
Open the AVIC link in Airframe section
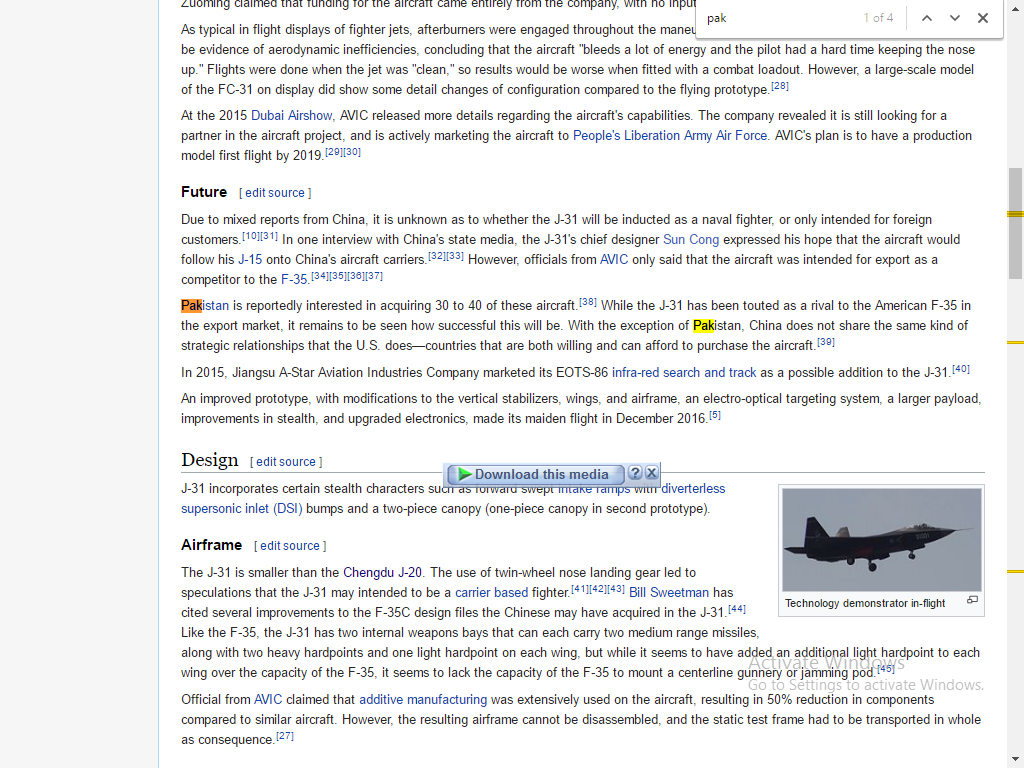pyautogui.click(x=268, y=699)
